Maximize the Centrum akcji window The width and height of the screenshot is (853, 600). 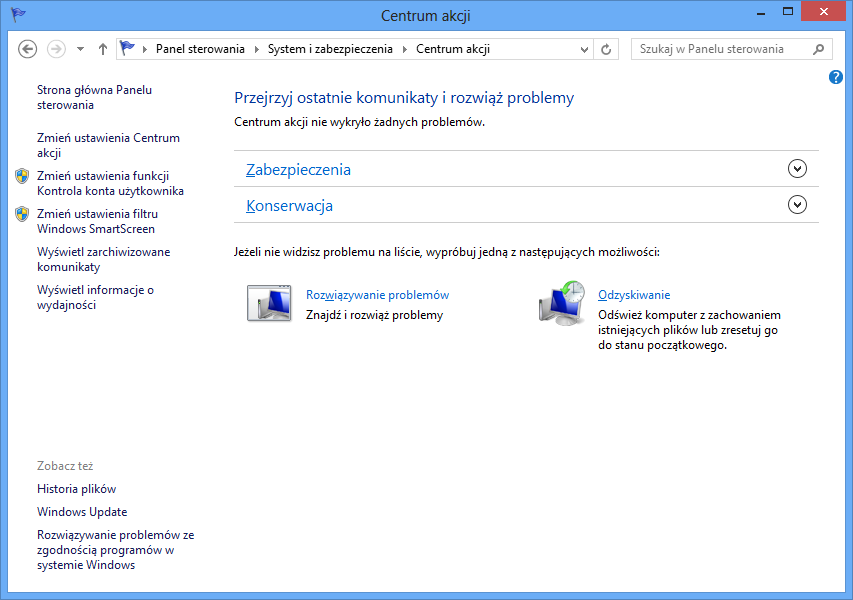pos(788,11)
